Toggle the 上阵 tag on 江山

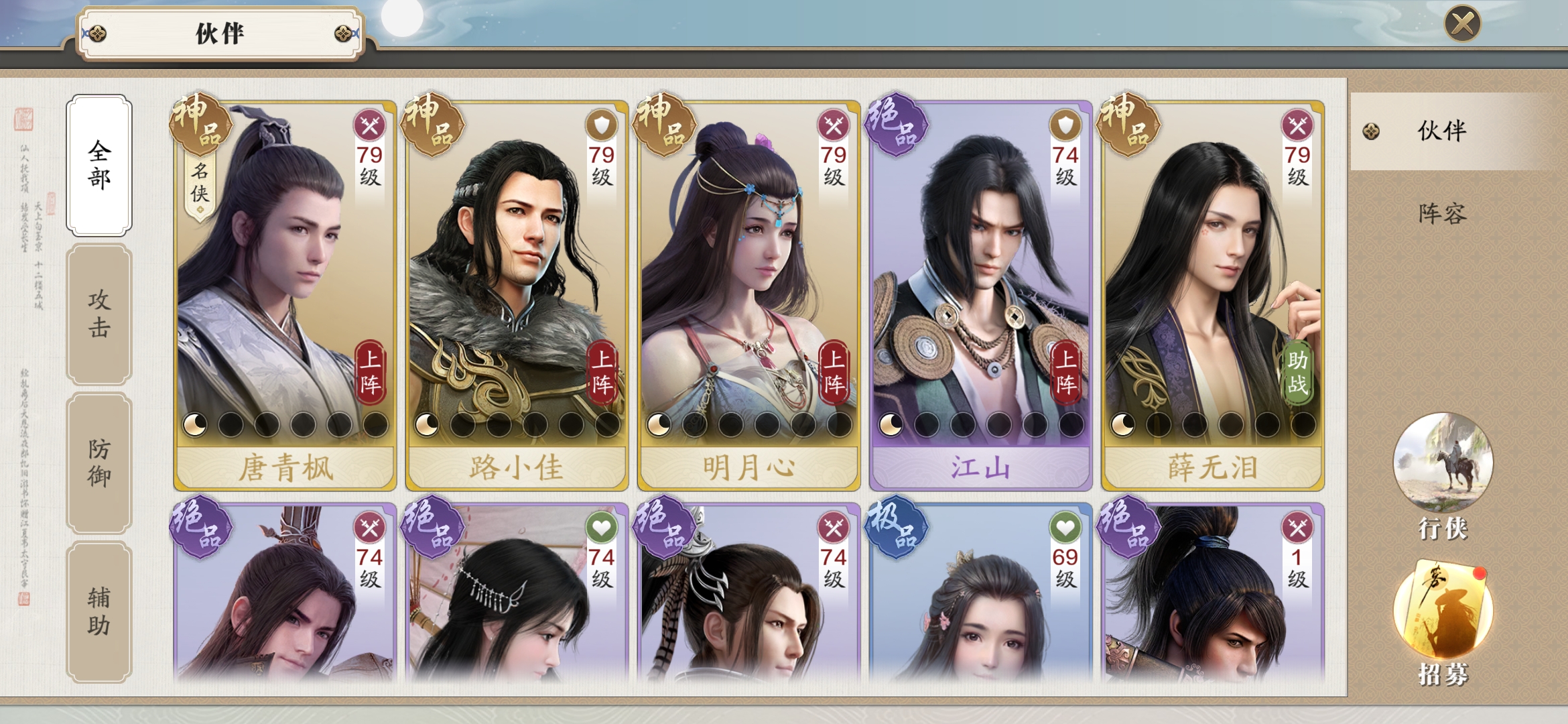click(1065, 373)
